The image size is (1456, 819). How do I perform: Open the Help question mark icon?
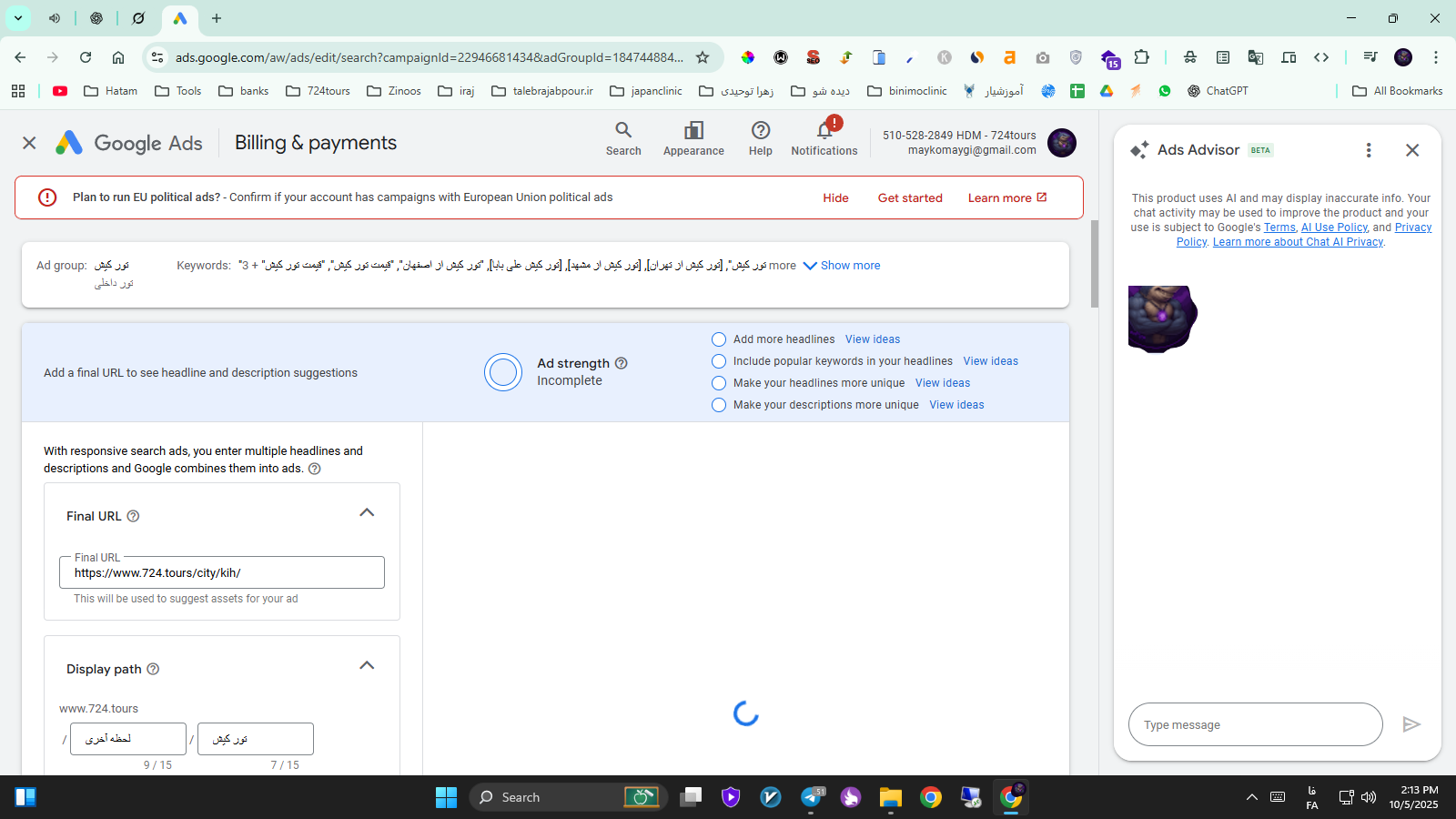pyautogui.click(x=760, y=131)
